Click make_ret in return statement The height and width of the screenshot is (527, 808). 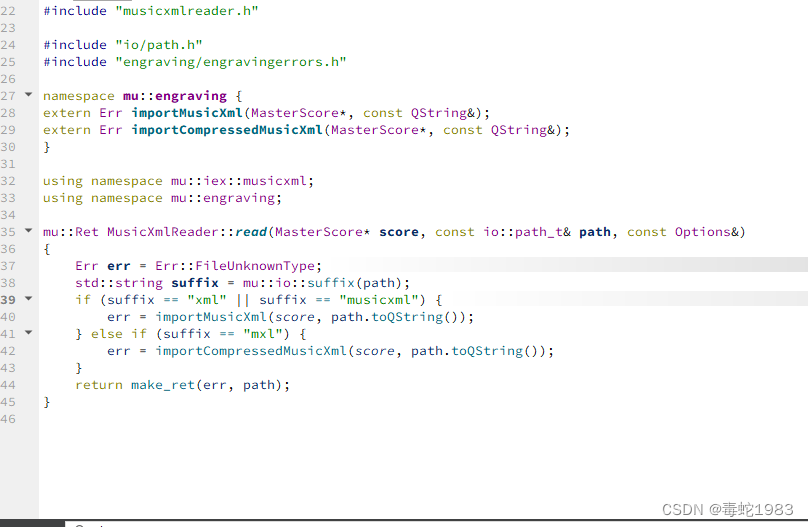163,385
